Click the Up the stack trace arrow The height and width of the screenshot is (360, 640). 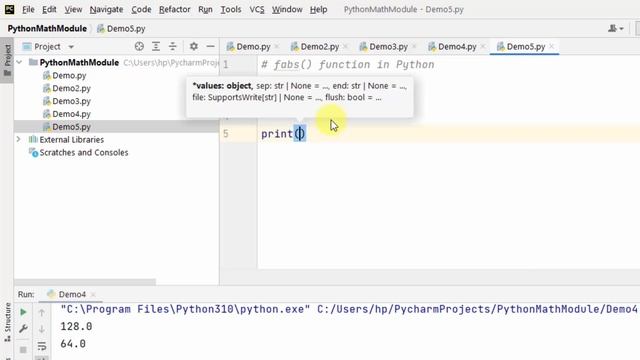pos(42,312)
